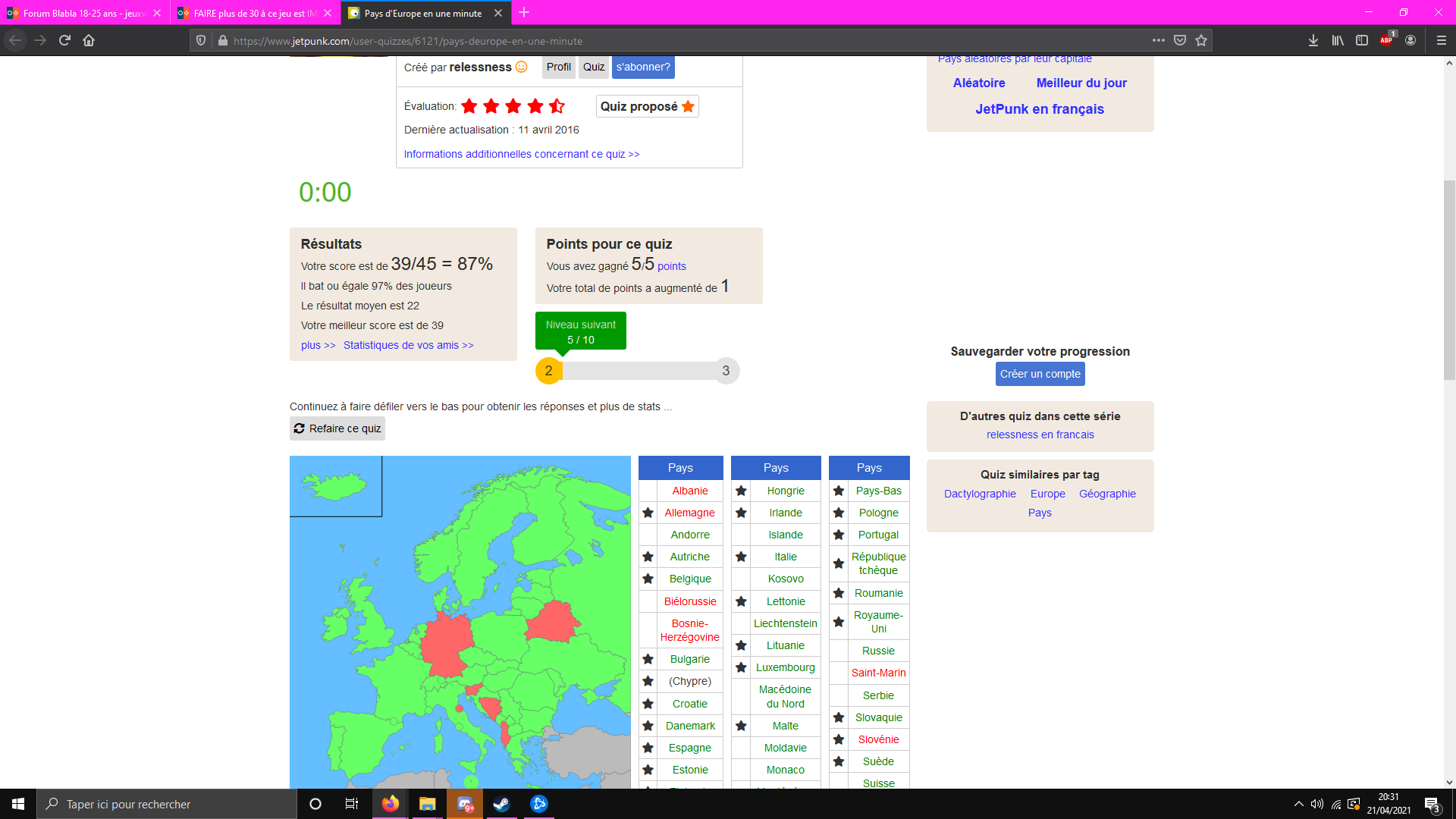1456x819 pixels.
Task: Open the Firefox hamburger menu
Action: tap(1442, 41)
